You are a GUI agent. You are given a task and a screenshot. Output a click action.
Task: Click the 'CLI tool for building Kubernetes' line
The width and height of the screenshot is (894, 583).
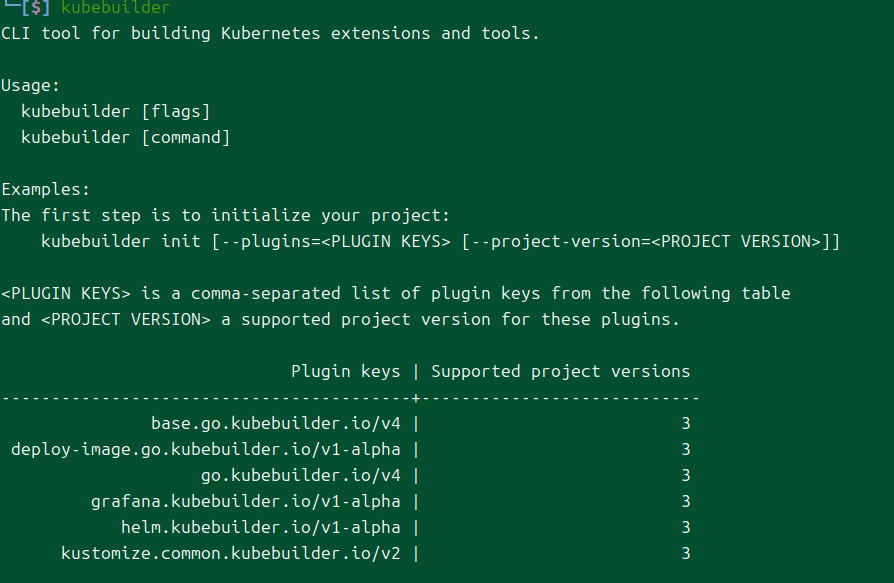[270, 34]
